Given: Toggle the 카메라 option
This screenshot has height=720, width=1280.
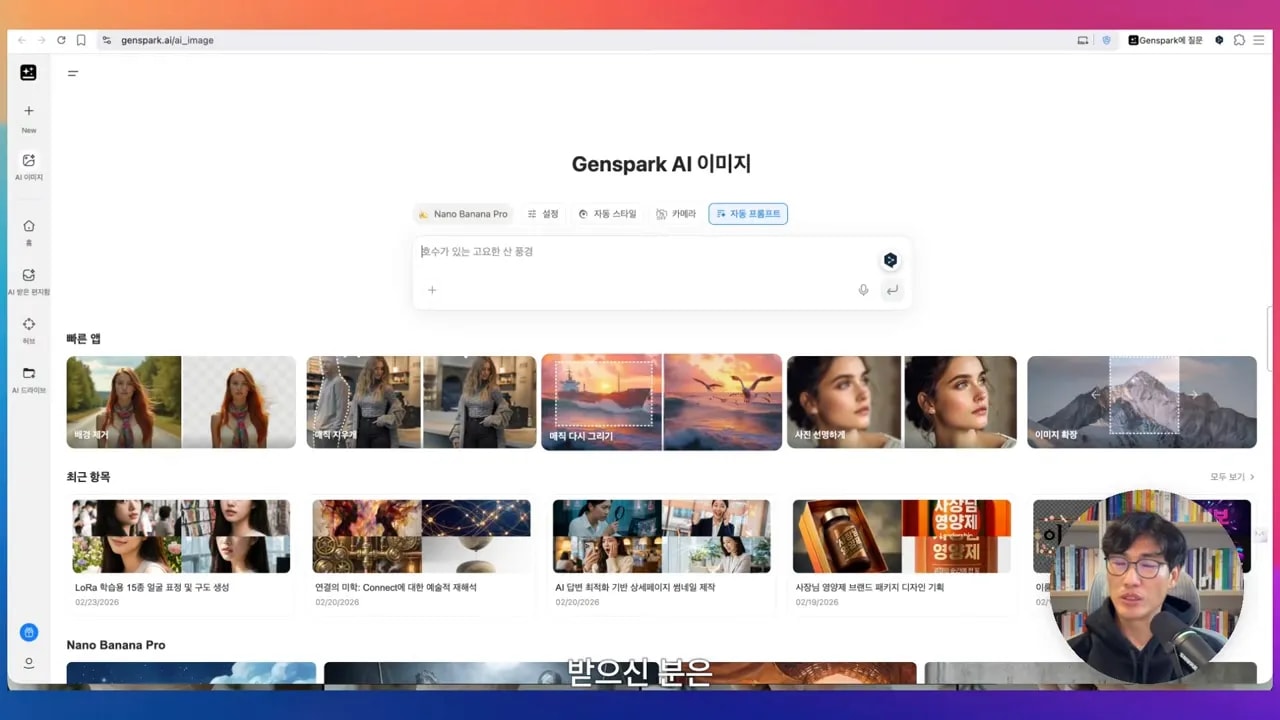Looking at the screenshot, I should click(x=677, y=213).
